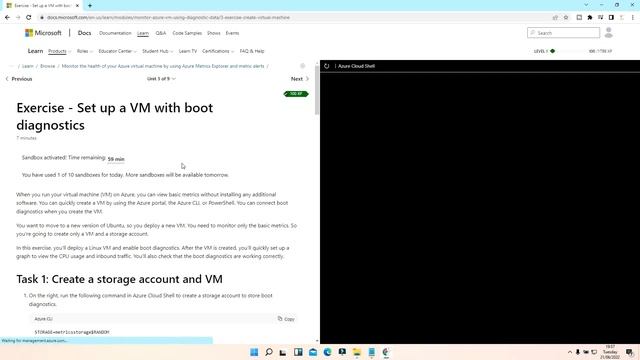Click the Learn breadcrumb link
Screen dimensions: 640x360
[28, 66]
